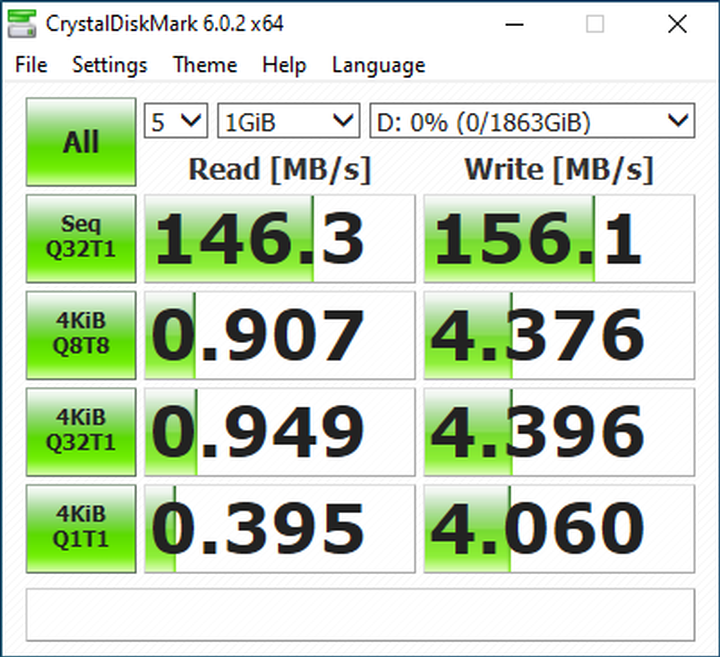720x657 pixels.
Task: Select the 0.907 read result cell
Action: [279, 335]
